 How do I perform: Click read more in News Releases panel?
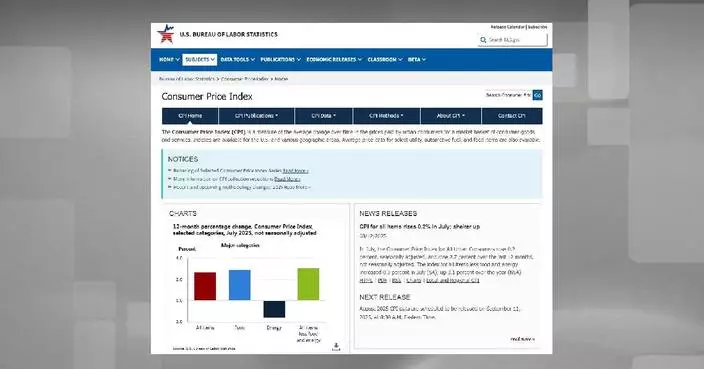pos(523,339)
